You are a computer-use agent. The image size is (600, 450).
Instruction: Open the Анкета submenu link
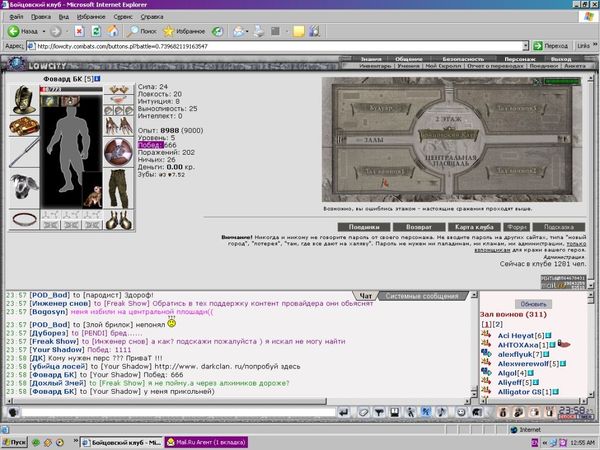point(575,66)
